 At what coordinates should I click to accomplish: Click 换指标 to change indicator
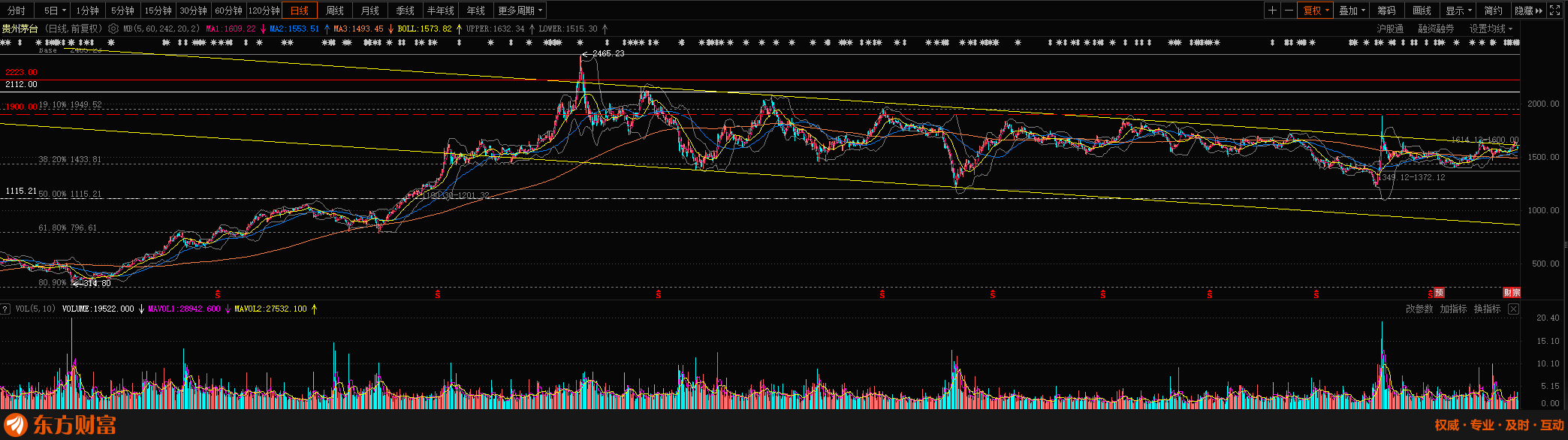coord(1487,309)
